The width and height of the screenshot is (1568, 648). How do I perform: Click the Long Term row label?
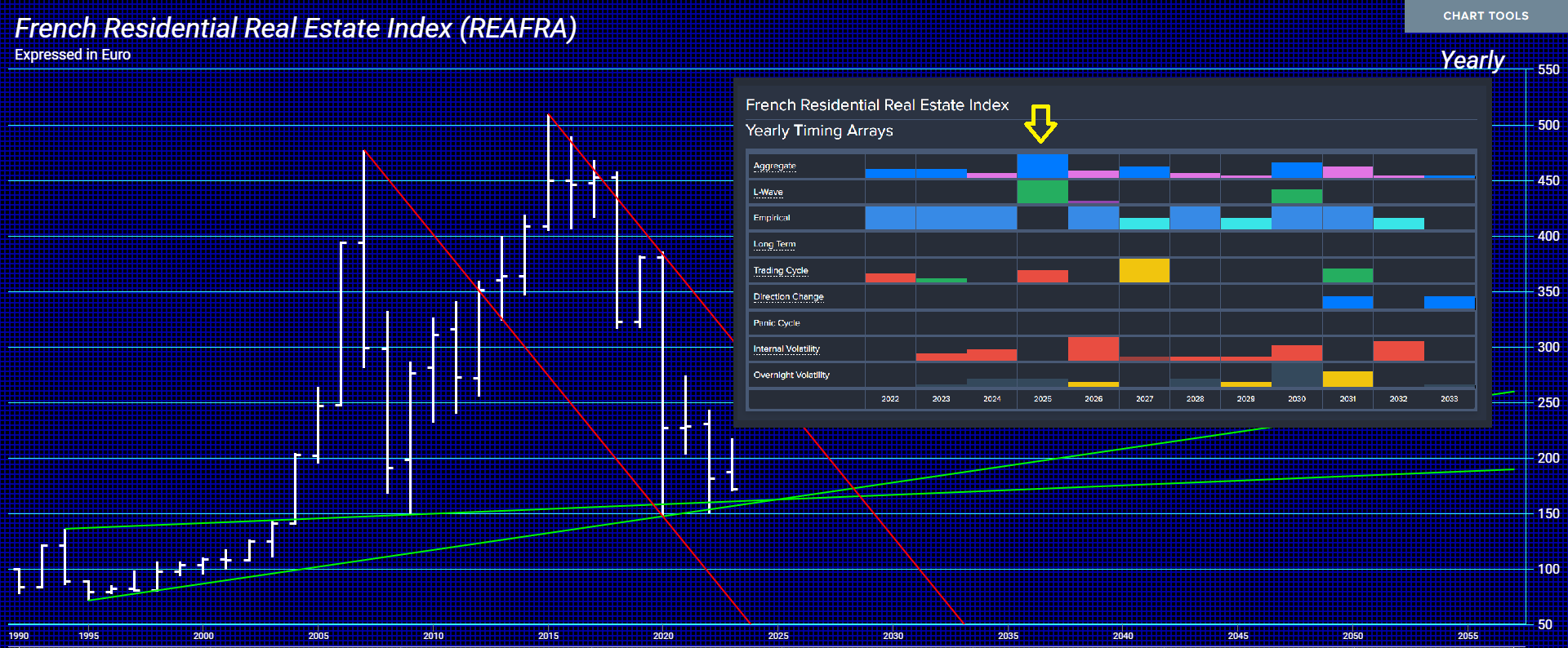[773, 244]
